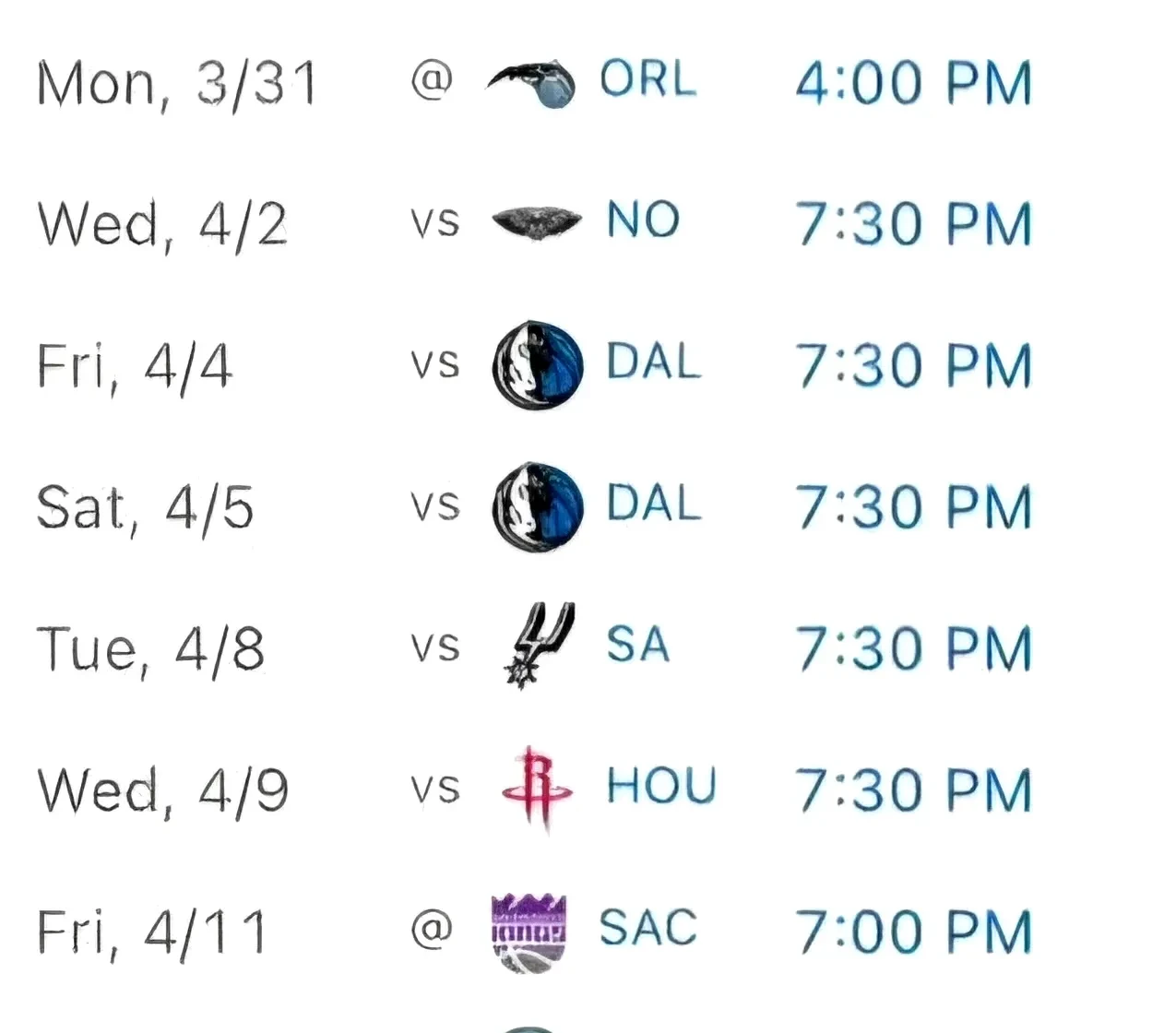The width and height of the screenshot is (1176, 1033).
Task: Open the NO team link
Action: click(x=643, y=221)
